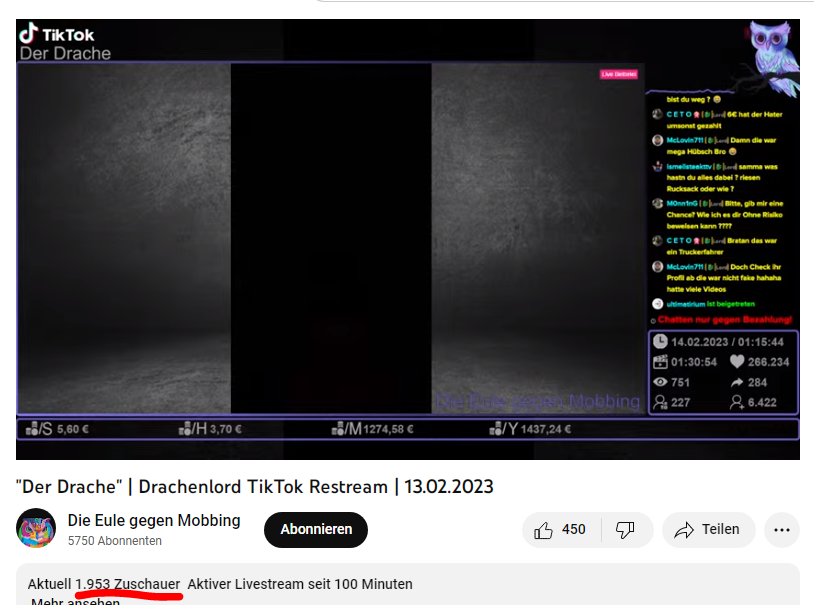Viewport: 814px width, 605px height.
Task: Click the clapperboard icon beside 01:30:54
Action: [660, 361]
